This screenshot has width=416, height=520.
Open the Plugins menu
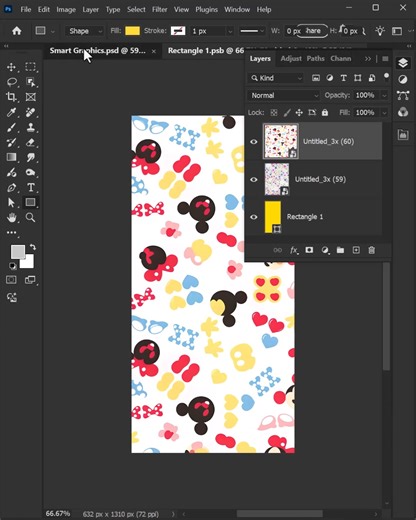pos(206,10)
